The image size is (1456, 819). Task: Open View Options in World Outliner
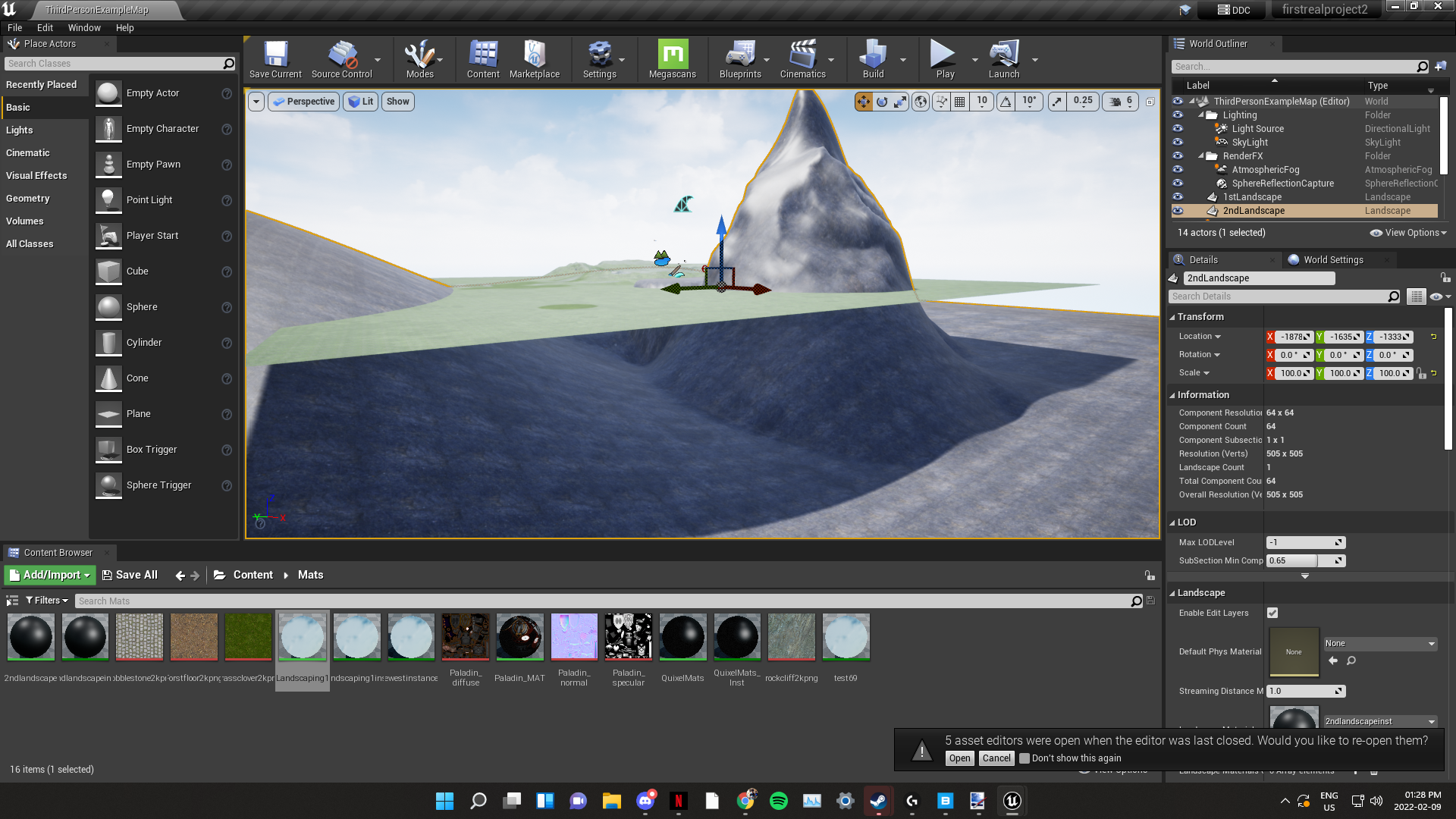(1408, 233)
